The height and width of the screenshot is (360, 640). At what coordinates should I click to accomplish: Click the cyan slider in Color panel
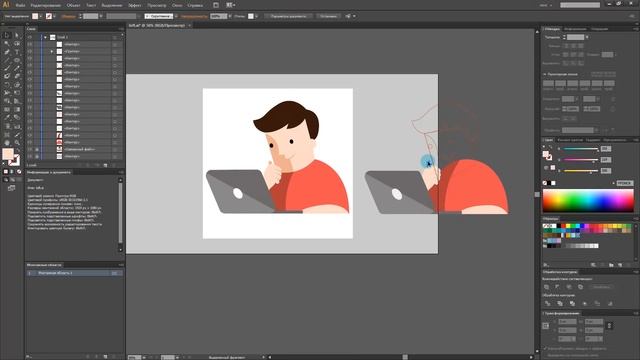[580, 149]
